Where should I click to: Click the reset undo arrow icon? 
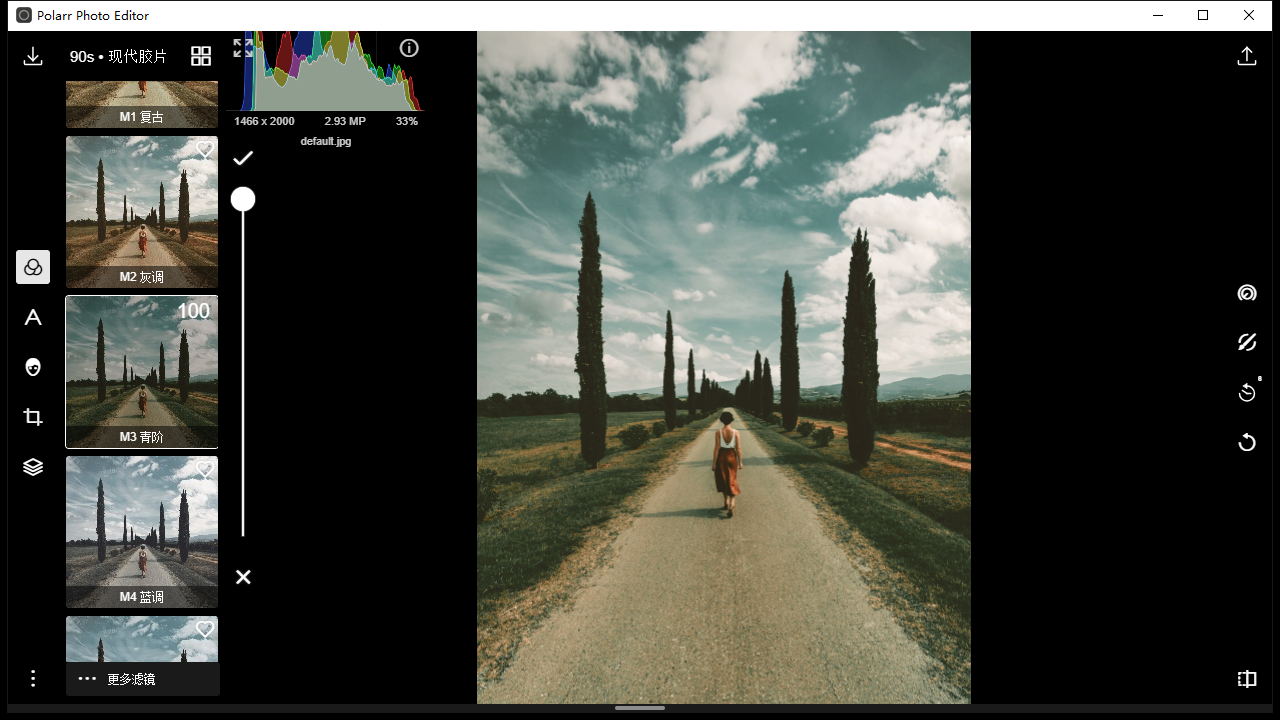pyautogui.click(x=1247, y=442)
